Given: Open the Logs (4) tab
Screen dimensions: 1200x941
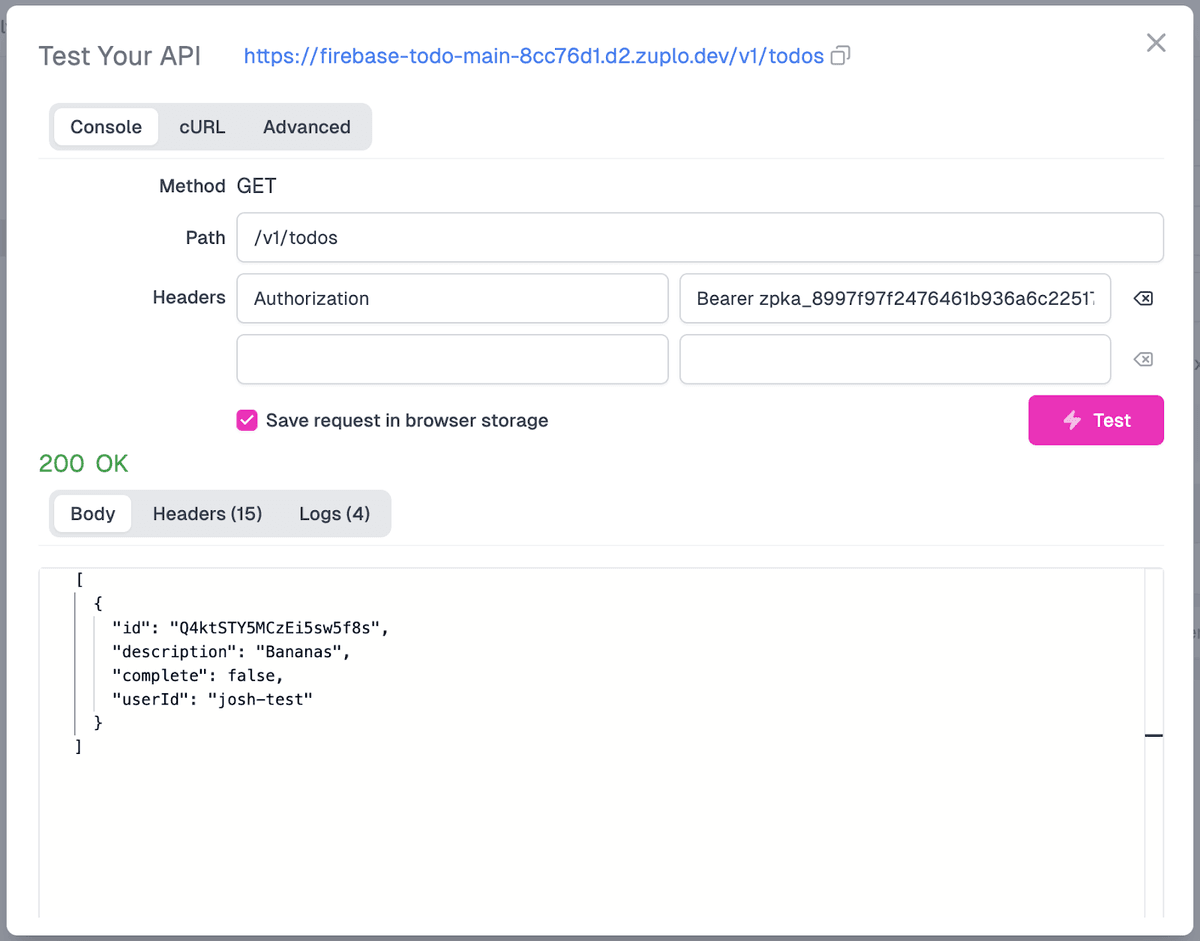Looking at the screenshot, I should (x=334, y=513).
